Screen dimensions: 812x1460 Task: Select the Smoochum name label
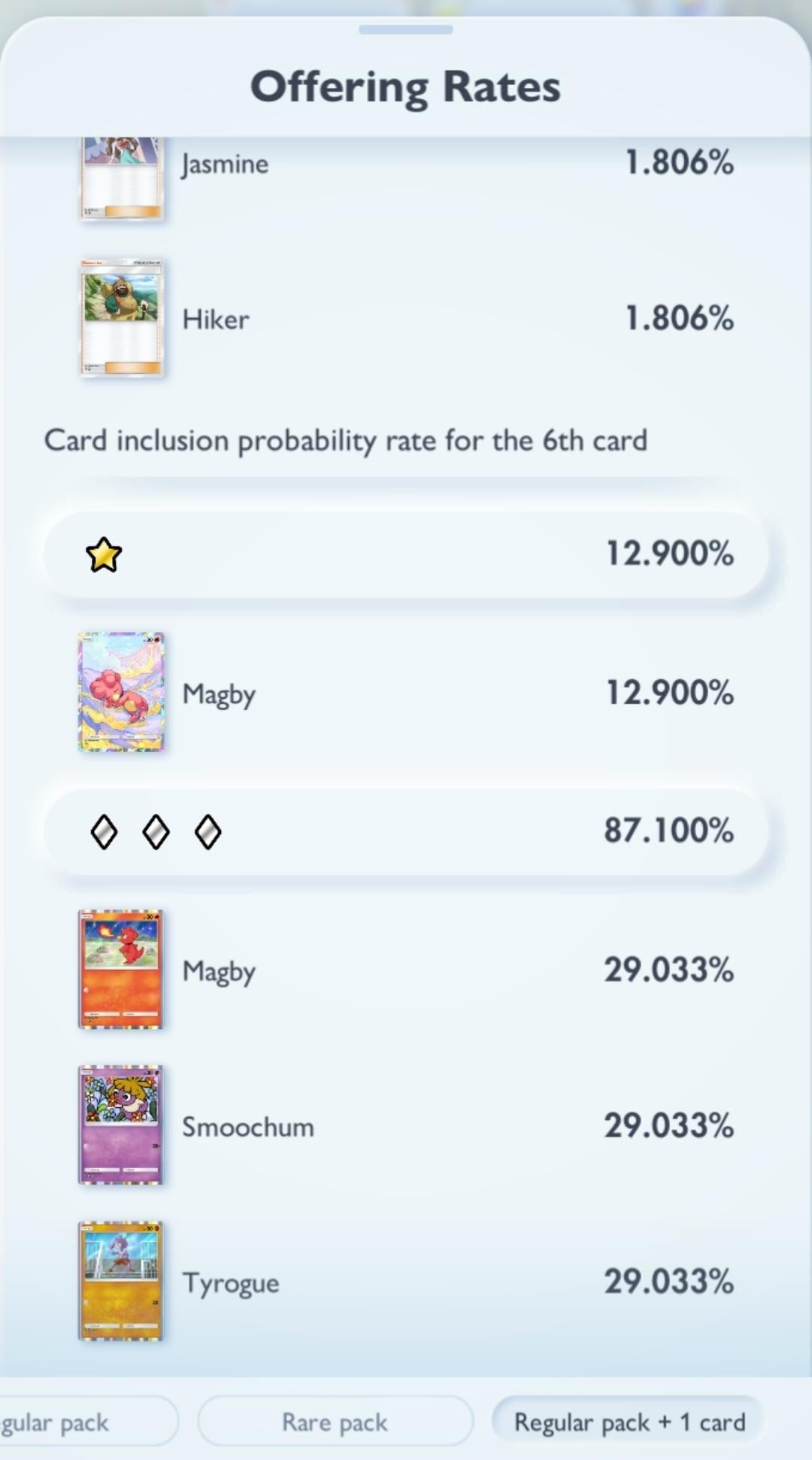coord(248,1127)
